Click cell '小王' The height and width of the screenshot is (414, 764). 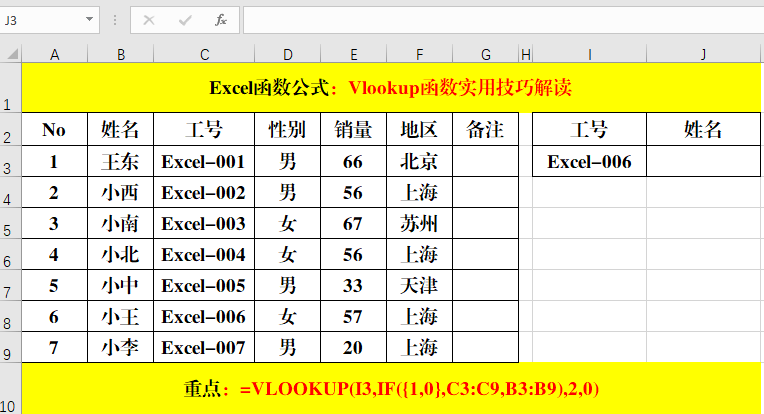pos(121,316)
